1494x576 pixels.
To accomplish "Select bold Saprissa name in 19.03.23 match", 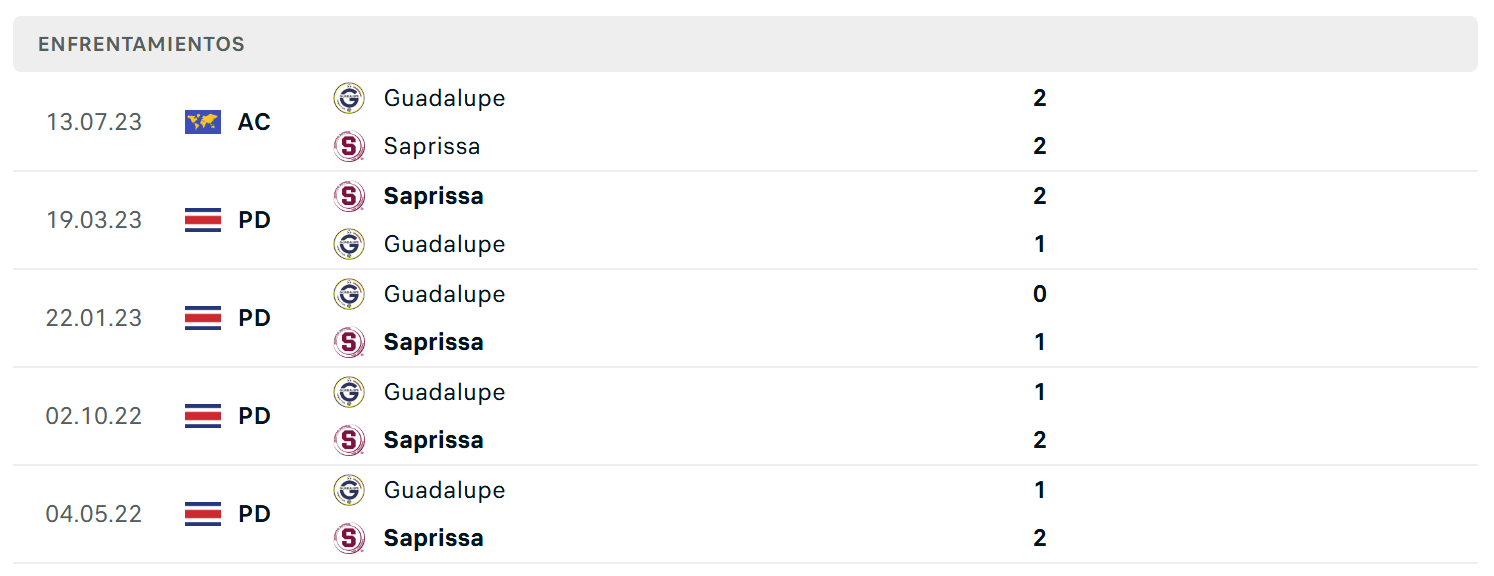I will (x=434, y=196).
